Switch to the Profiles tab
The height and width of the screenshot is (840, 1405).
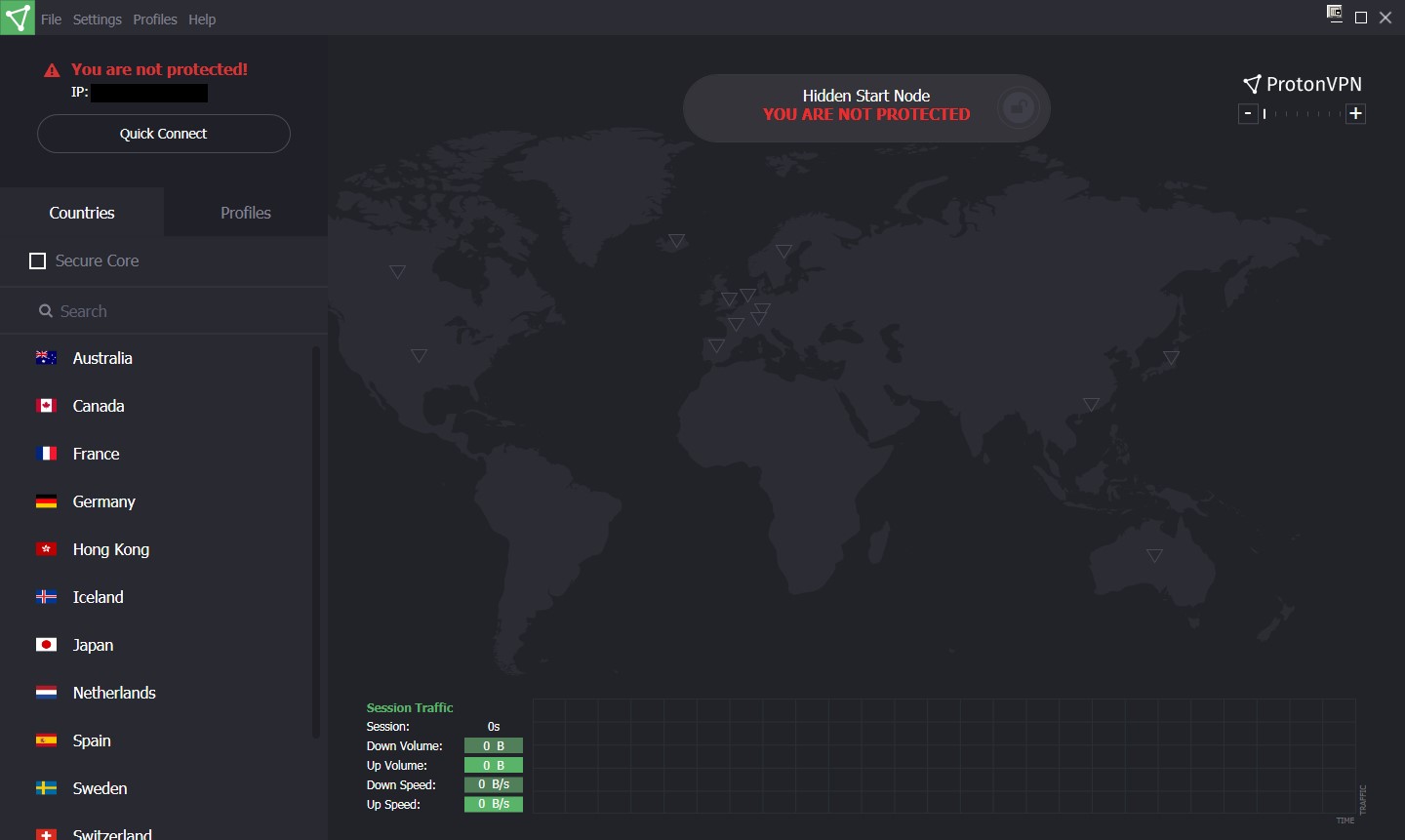coord(246,213)
